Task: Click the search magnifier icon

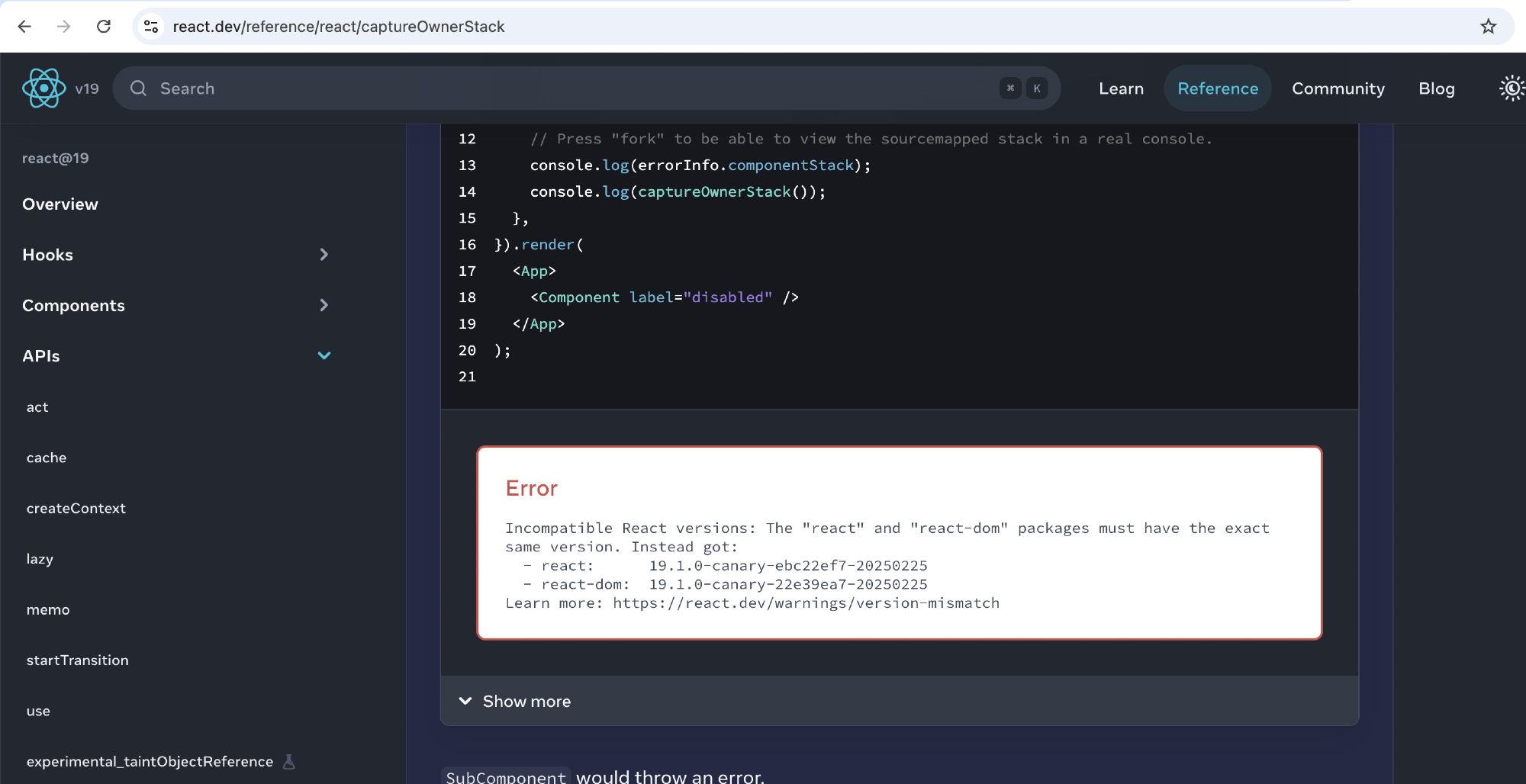Action: pyautogui.click(x=138, y=88)
